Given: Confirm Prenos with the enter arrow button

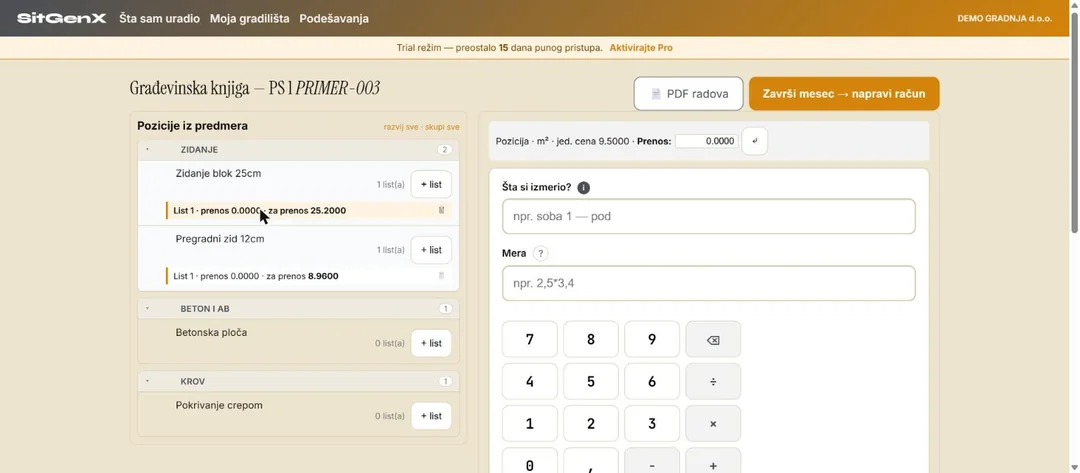Looking at the screenshot, I should [x=754, y=141].
